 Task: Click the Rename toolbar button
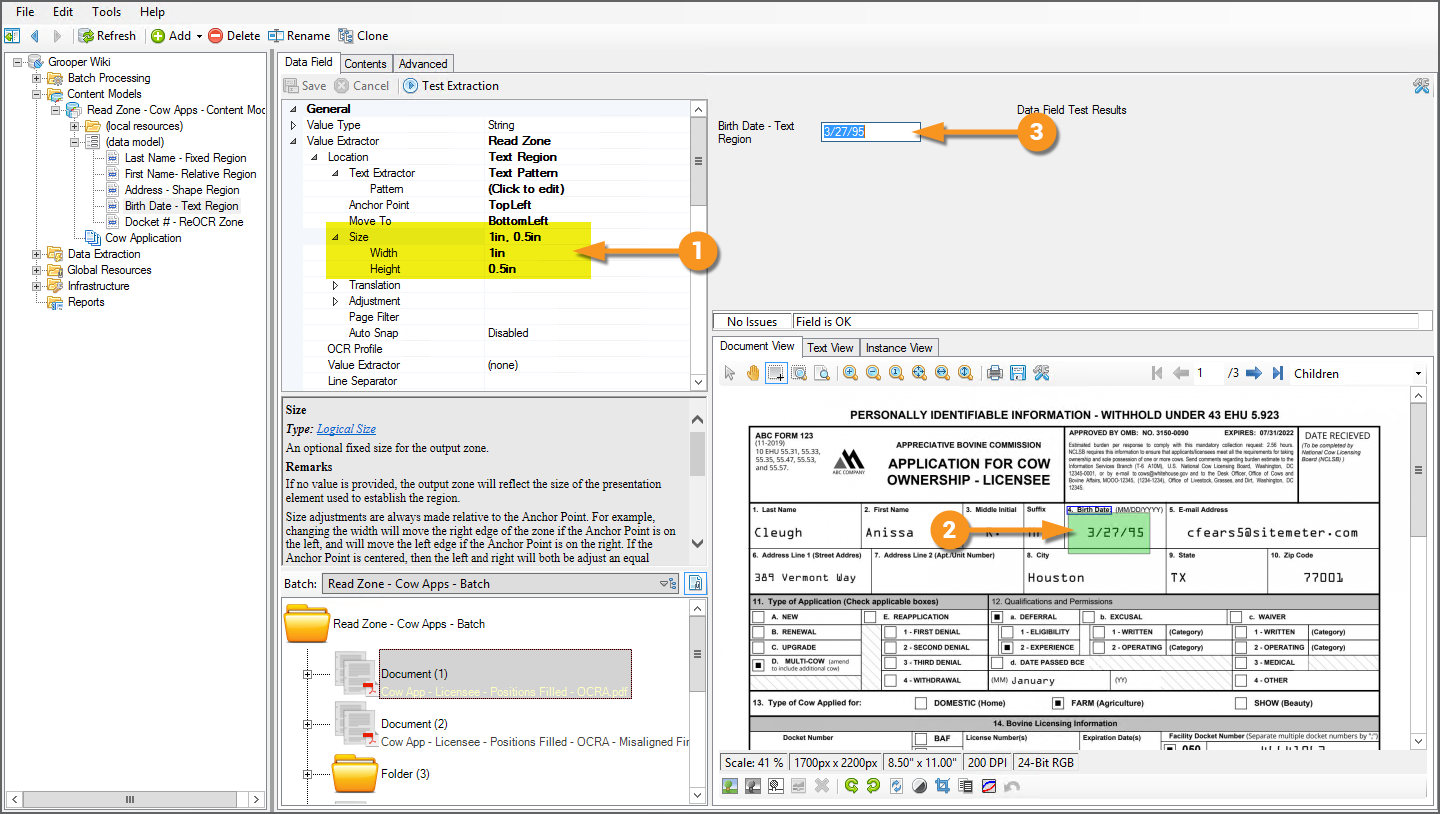tap(298, 36)
